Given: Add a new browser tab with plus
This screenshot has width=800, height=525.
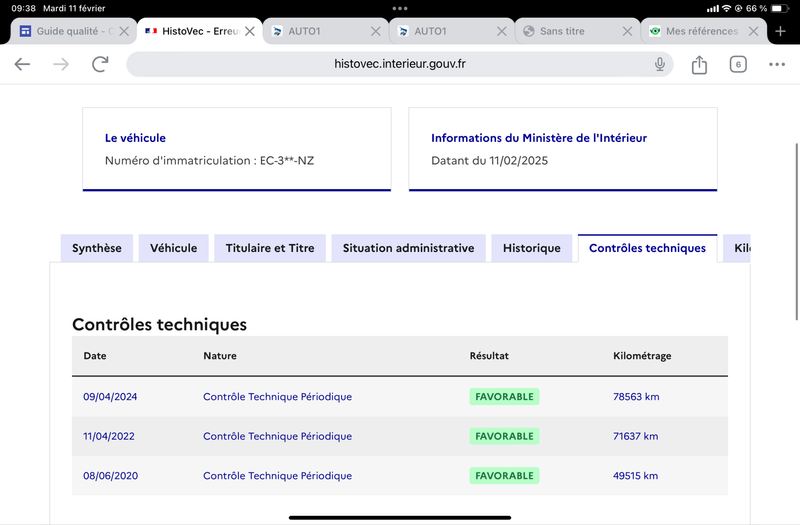Looking at the screenshot, I should pos(780,31).
